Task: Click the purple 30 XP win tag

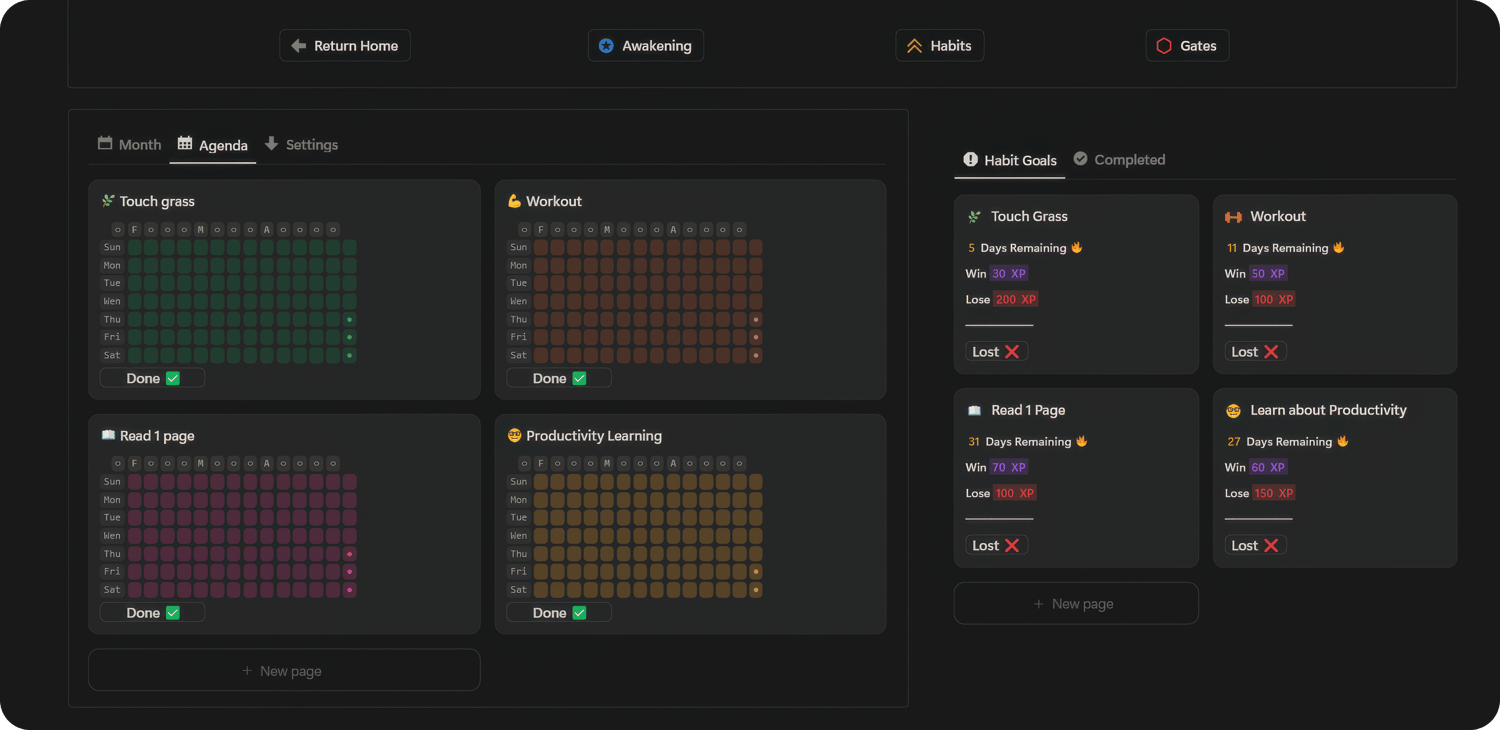Action: coord(1009,273)
